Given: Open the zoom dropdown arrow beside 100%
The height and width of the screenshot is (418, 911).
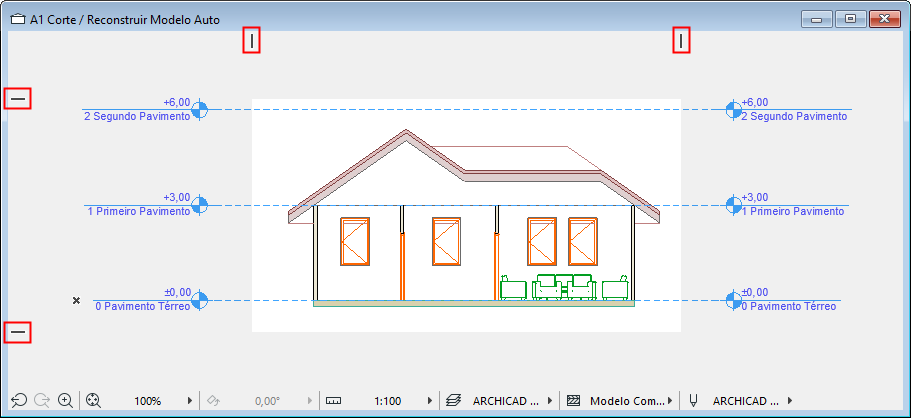Looking at the screenshot, I should [x=190, y=401].
